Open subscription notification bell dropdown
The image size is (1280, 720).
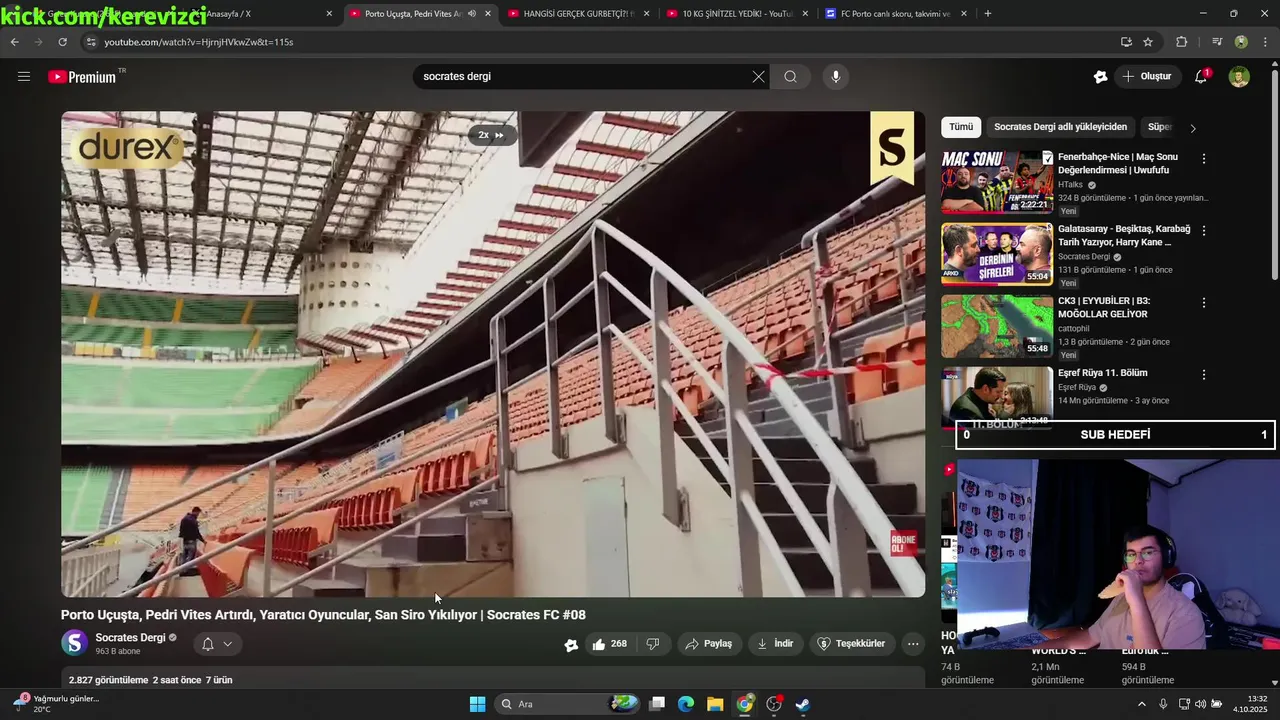[217, 644]
